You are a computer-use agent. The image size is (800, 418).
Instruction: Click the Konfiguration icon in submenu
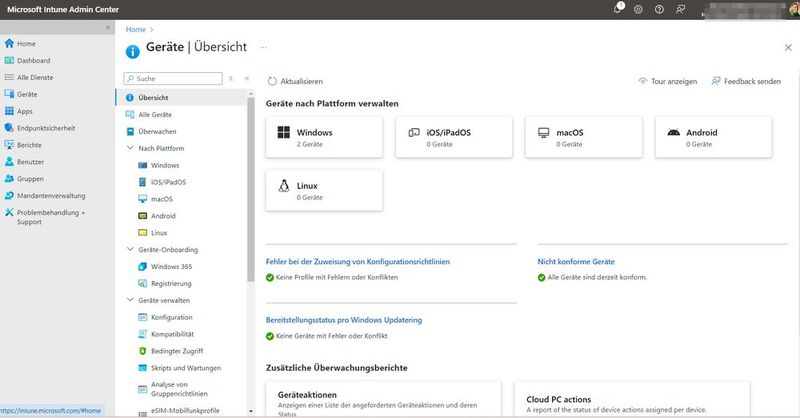point(142,317)
